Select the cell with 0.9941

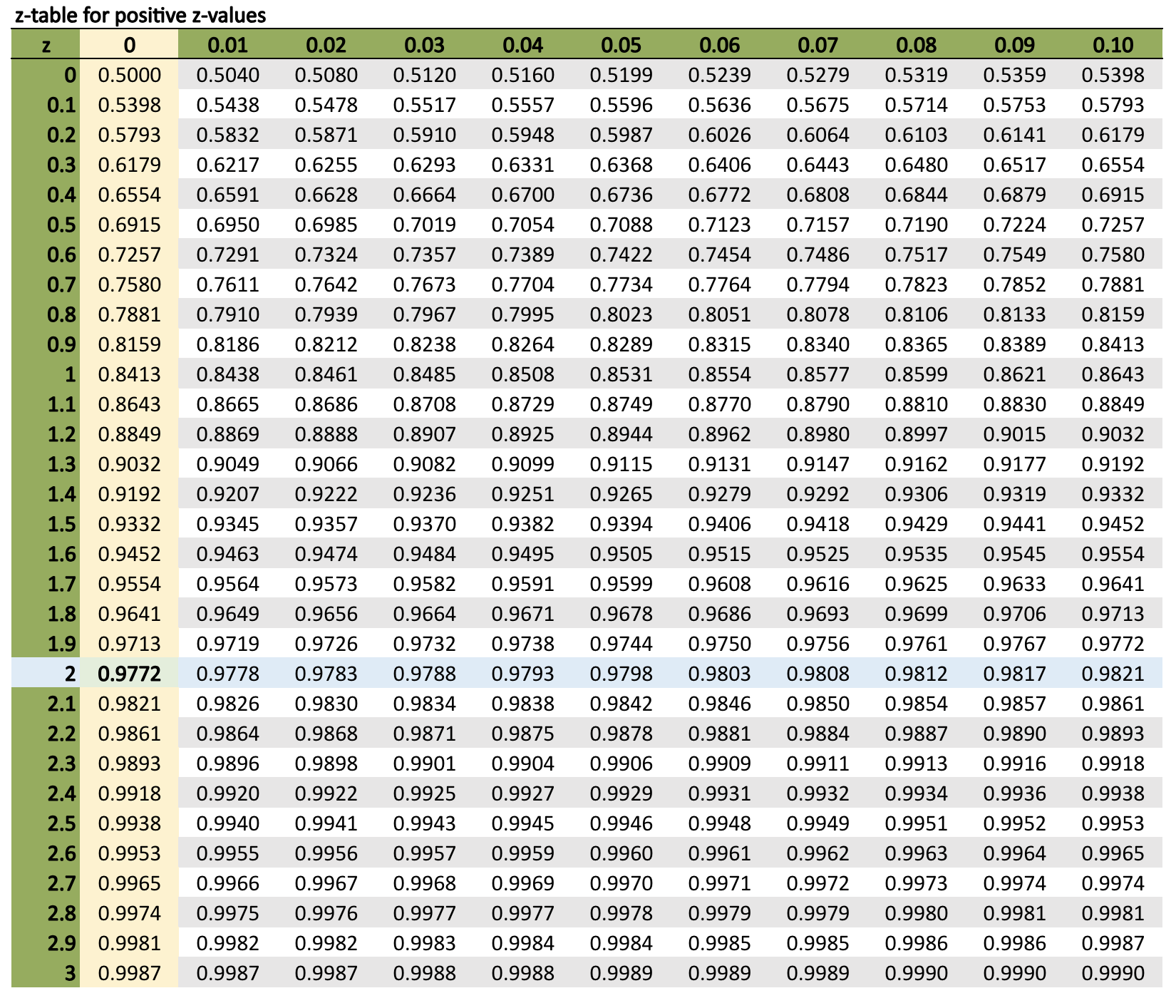[x=326, y=823]
